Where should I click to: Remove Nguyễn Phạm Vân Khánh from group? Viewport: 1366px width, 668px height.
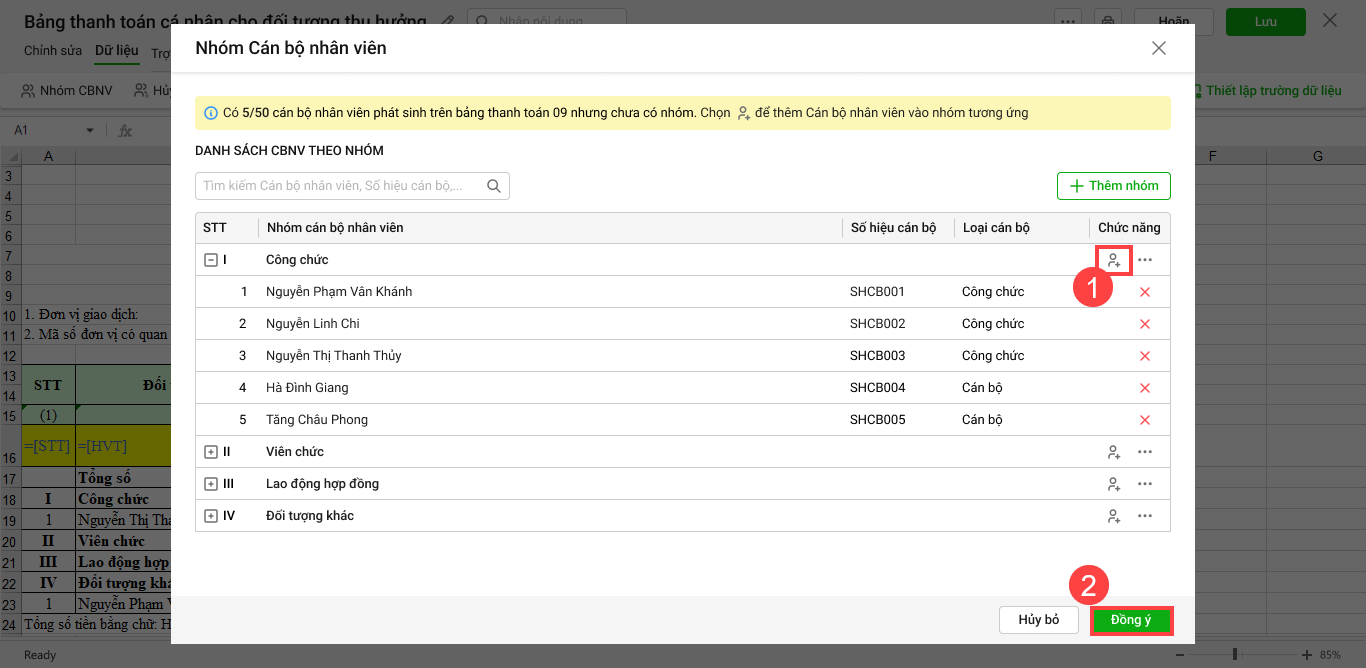click(1145, 292)
